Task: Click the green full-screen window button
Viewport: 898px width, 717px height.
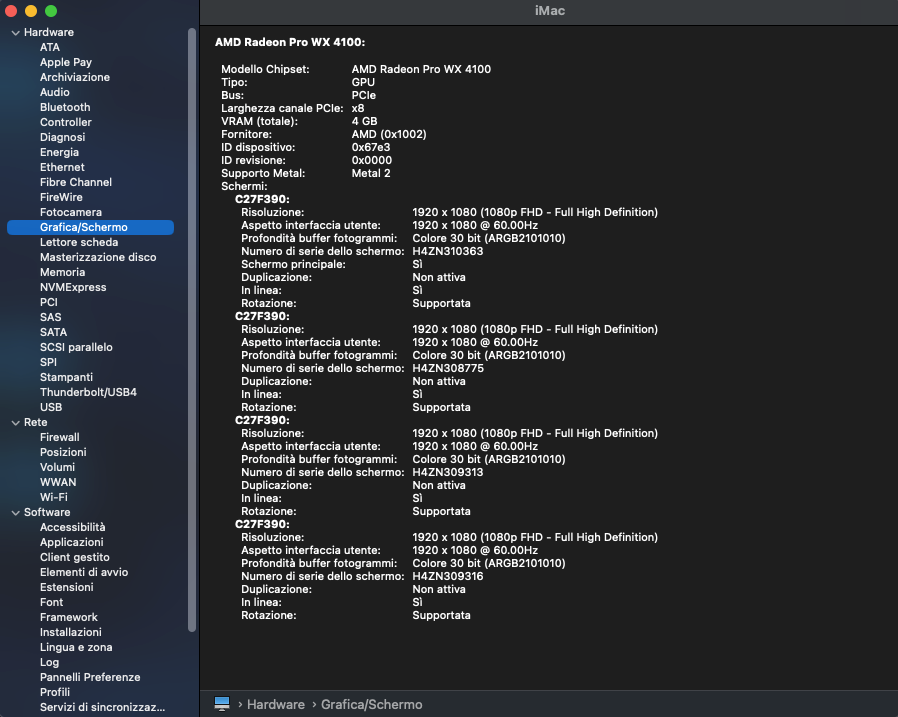Action: 51,10
